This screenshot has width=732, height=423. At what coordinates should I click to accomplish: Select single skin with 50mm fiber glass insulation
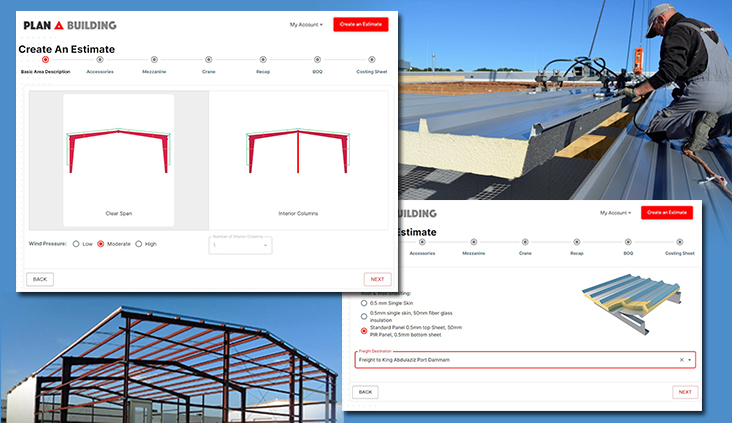pyautogui.click(x=364, y=317)
